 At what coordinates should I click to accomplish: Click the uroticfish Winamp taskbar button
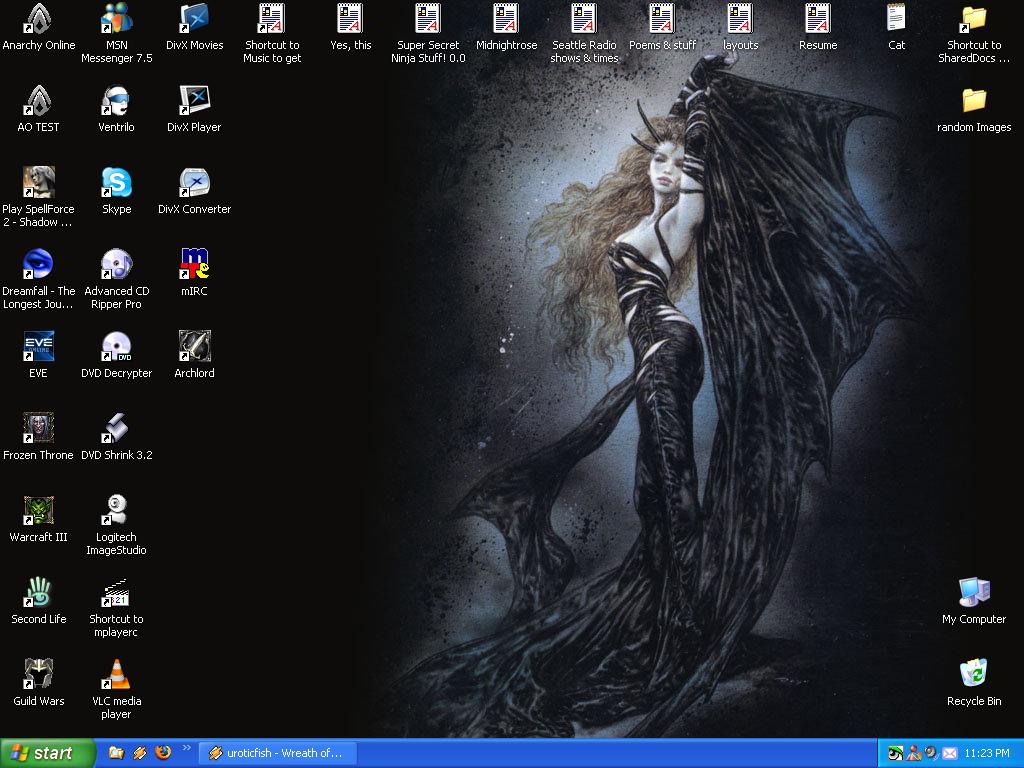tap(276, 753)
